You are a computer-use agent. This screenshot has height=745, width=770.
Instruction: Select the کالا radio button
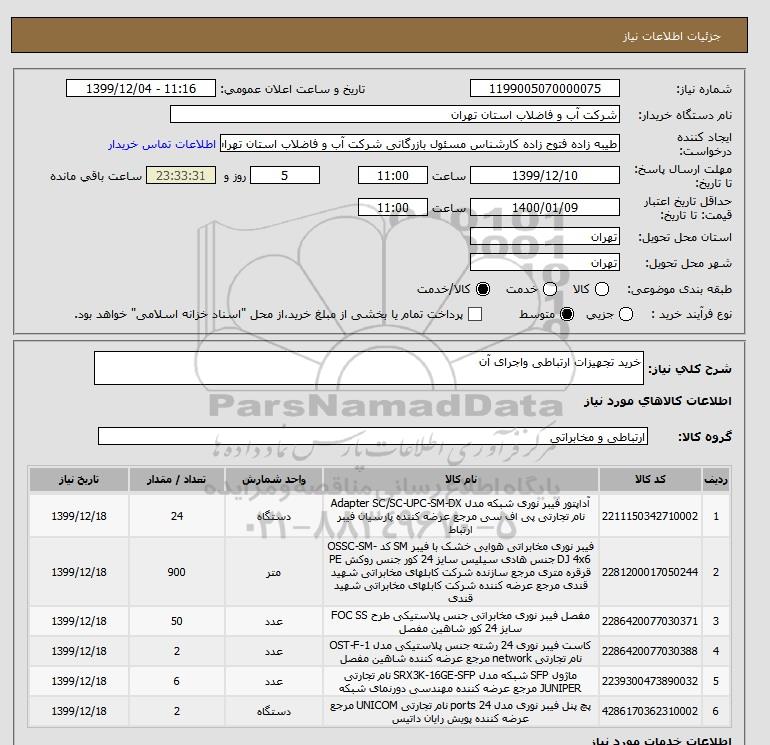tap(602, 289)
